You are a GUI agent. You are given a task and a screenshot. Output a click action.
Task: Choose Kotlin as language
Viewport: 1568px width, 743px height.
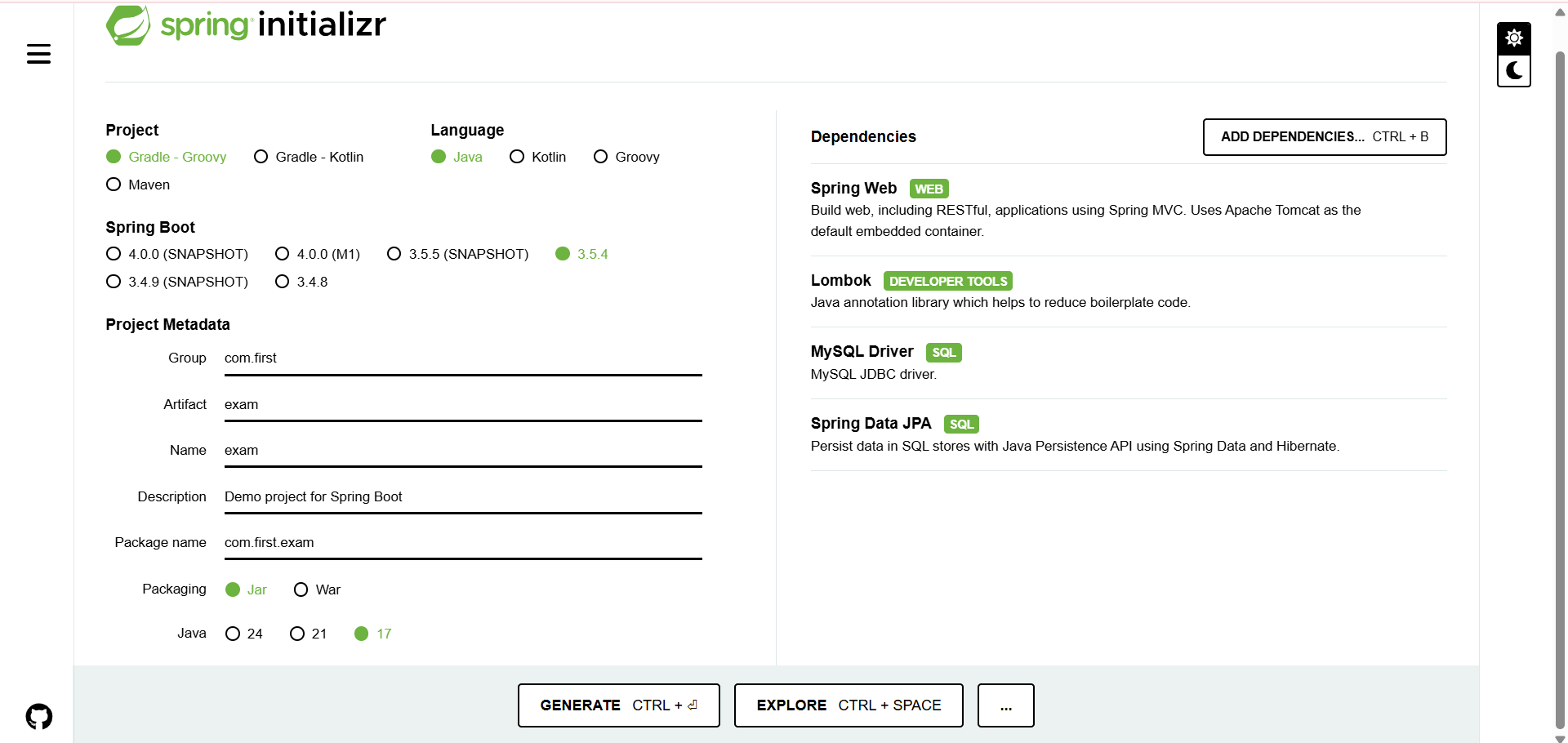537,157
